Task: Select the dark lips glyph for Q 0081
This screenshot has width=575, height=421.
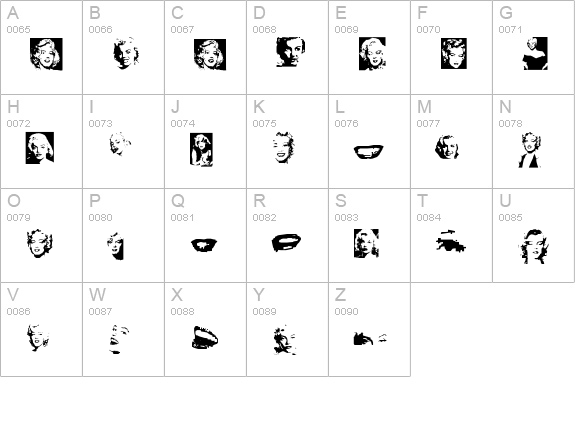Action: pyautogui.click(x=204, y=245)
